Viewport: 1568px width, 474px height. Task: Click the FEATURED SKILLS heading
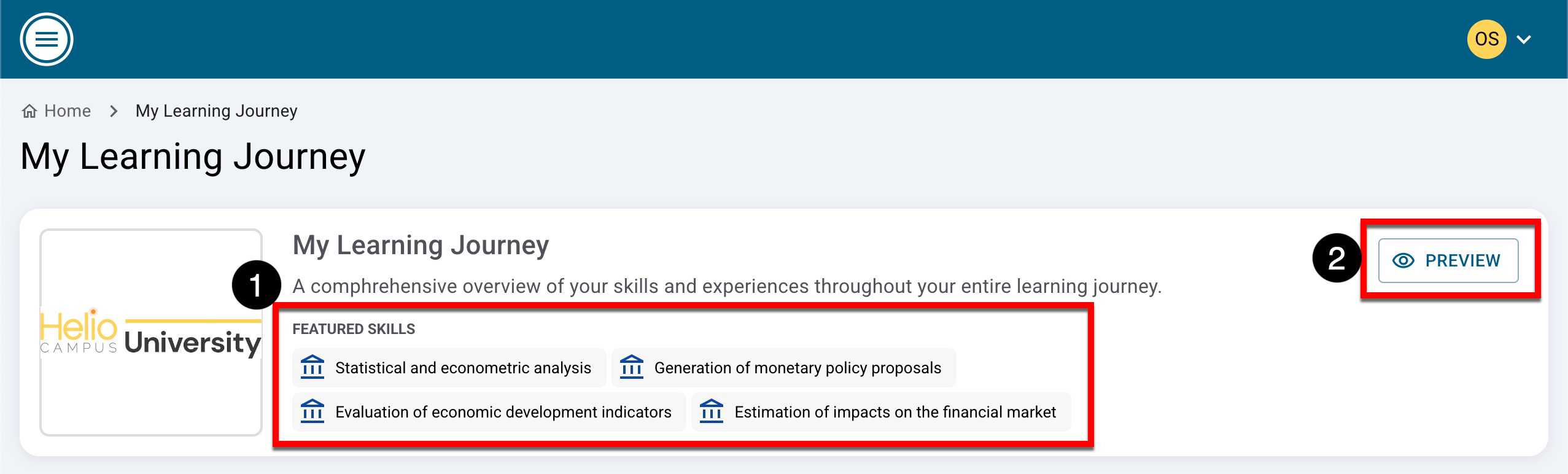coord(354,329)
